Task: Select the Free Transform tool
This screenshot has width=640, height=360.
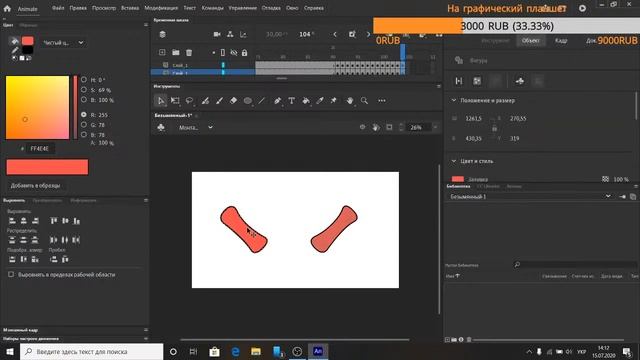Action: (175, 101)
